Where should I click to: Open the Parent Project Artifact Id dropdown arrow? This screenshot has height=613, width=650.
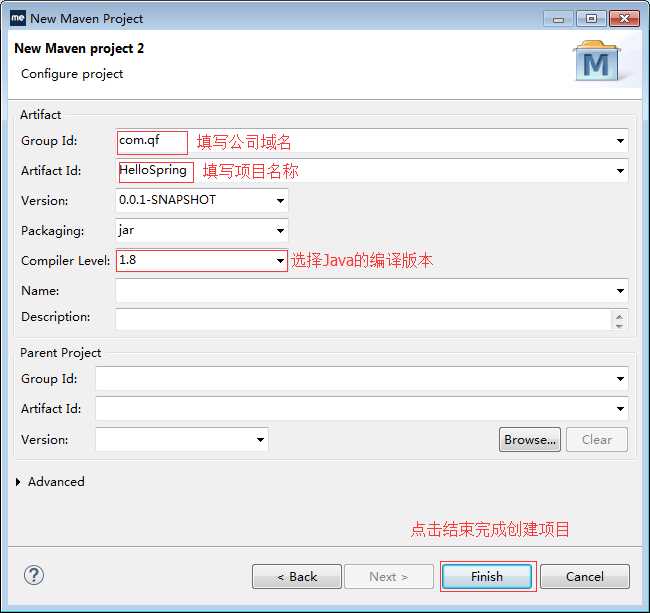tap(620, 409)
